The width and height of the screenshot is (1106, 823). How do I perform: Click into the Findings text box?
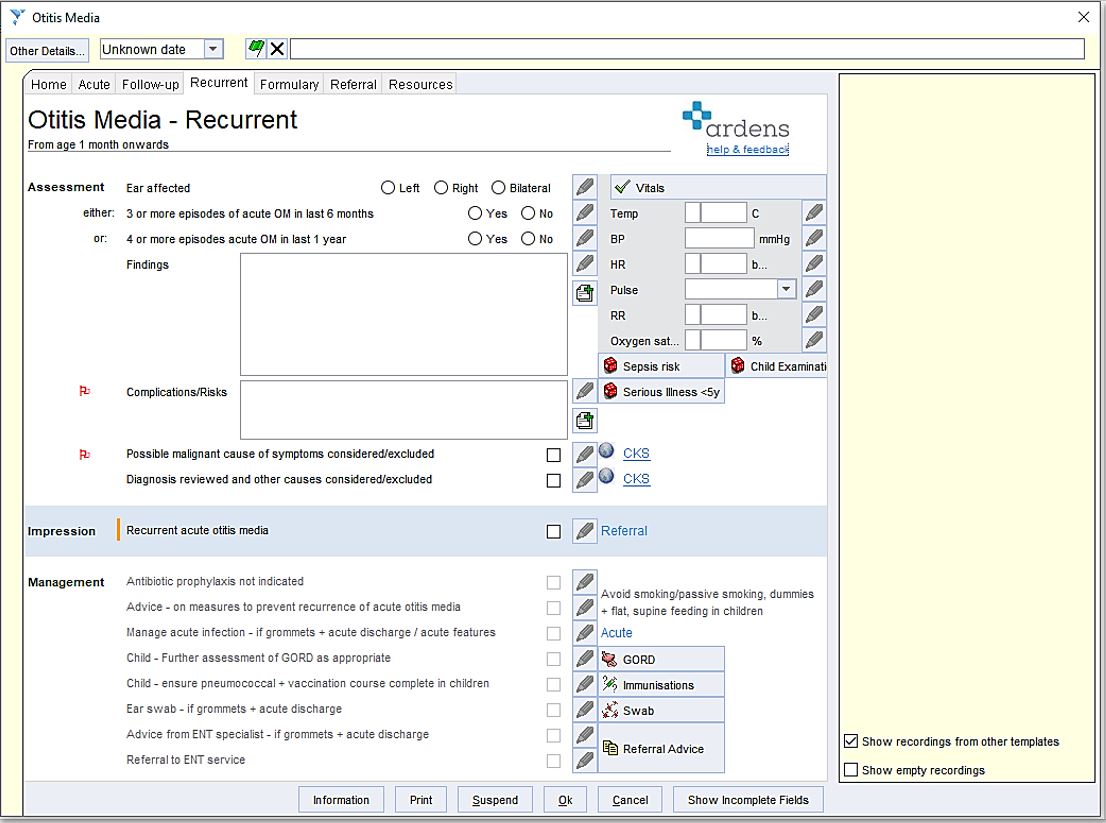[x=403, y=315]
